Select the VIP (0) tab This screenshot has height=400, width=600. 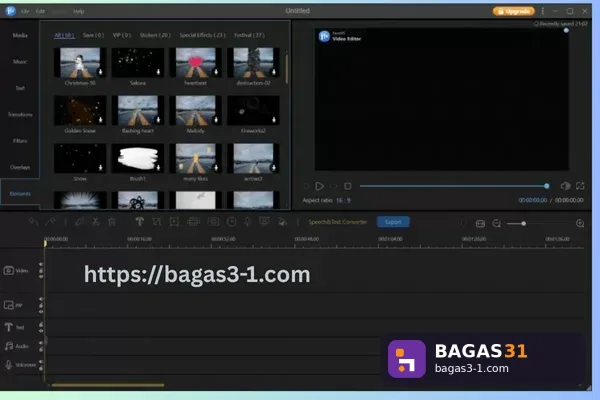pos(122,35)
